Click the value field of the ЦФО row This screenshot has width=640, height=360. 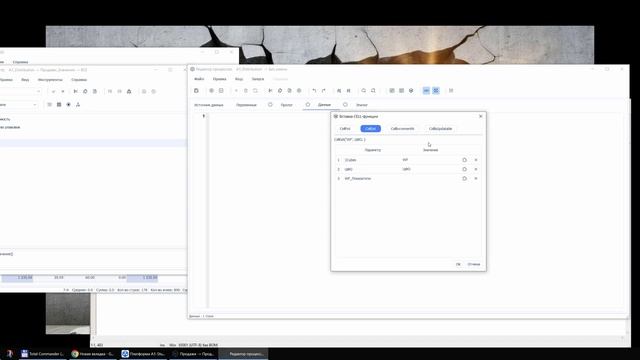[430, 169]
